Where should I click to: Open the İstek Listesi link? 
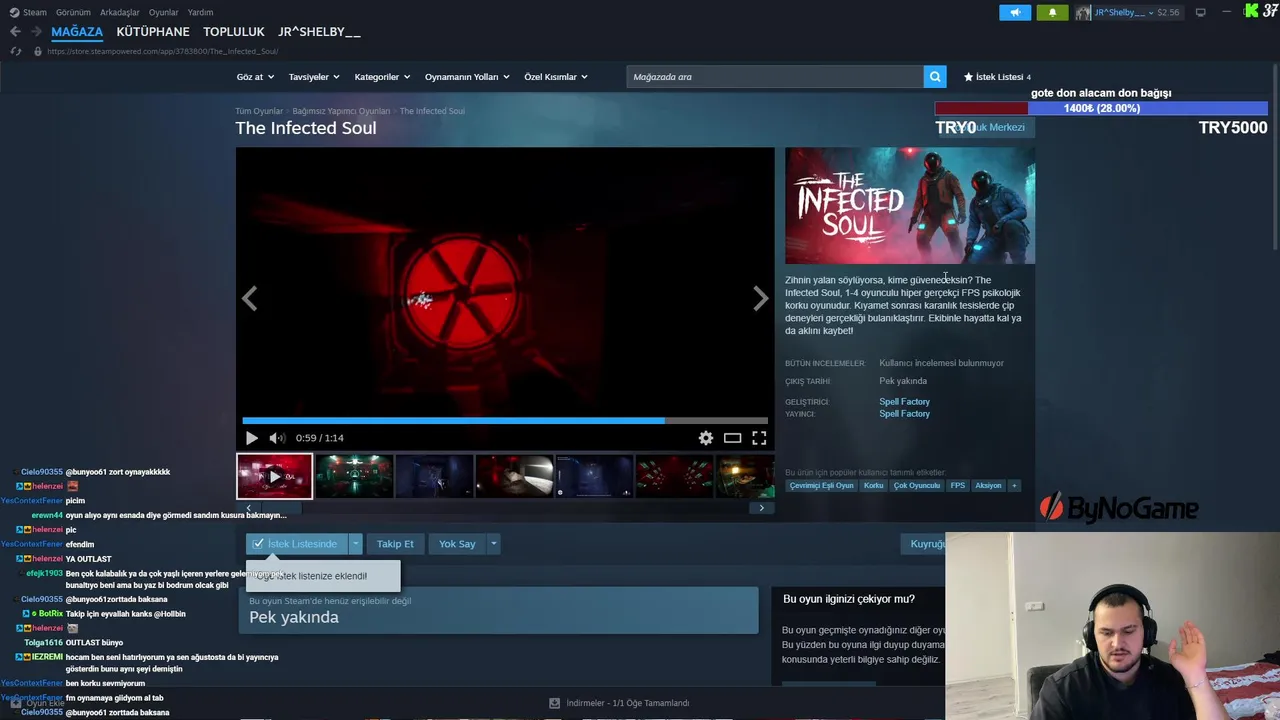coord(999,77)
